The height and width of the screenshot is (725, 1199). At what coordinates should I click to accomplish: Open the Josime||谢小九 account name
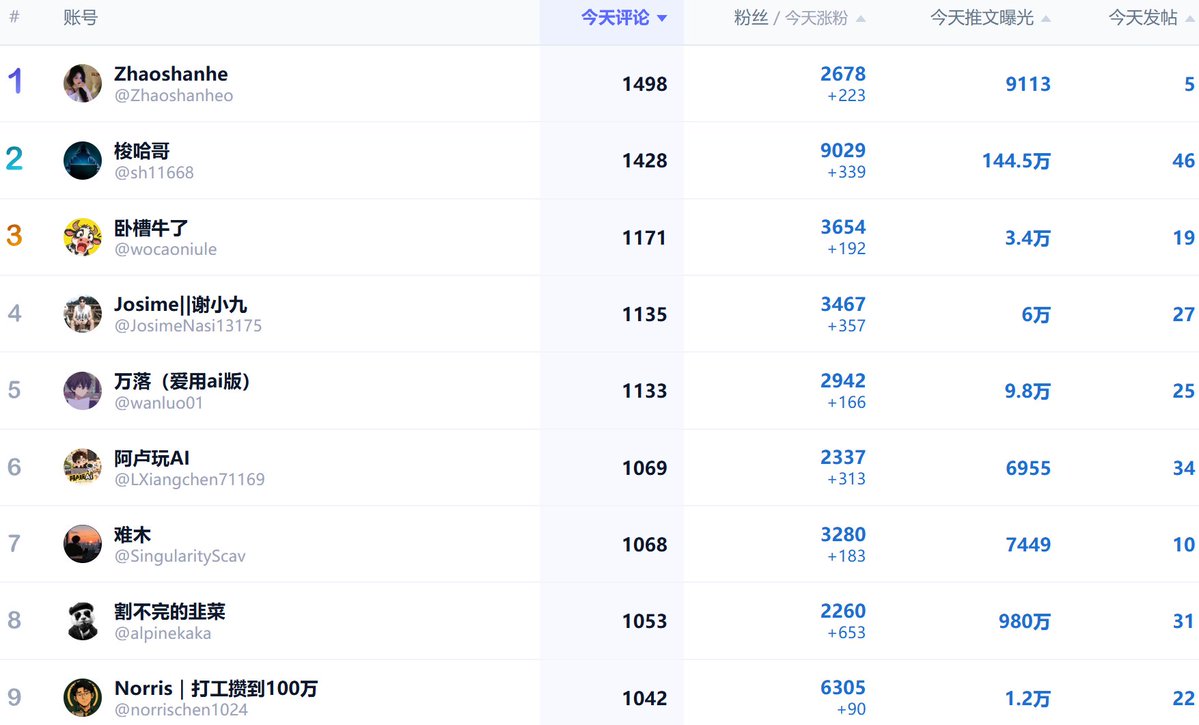180,304
